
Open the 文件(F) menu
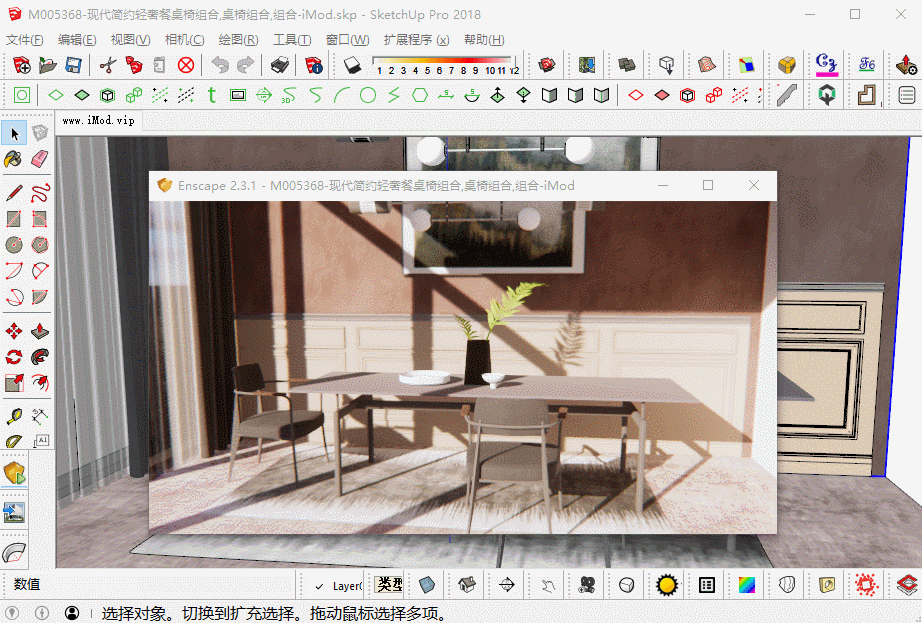pyautogui.click(x=25, y=40)
